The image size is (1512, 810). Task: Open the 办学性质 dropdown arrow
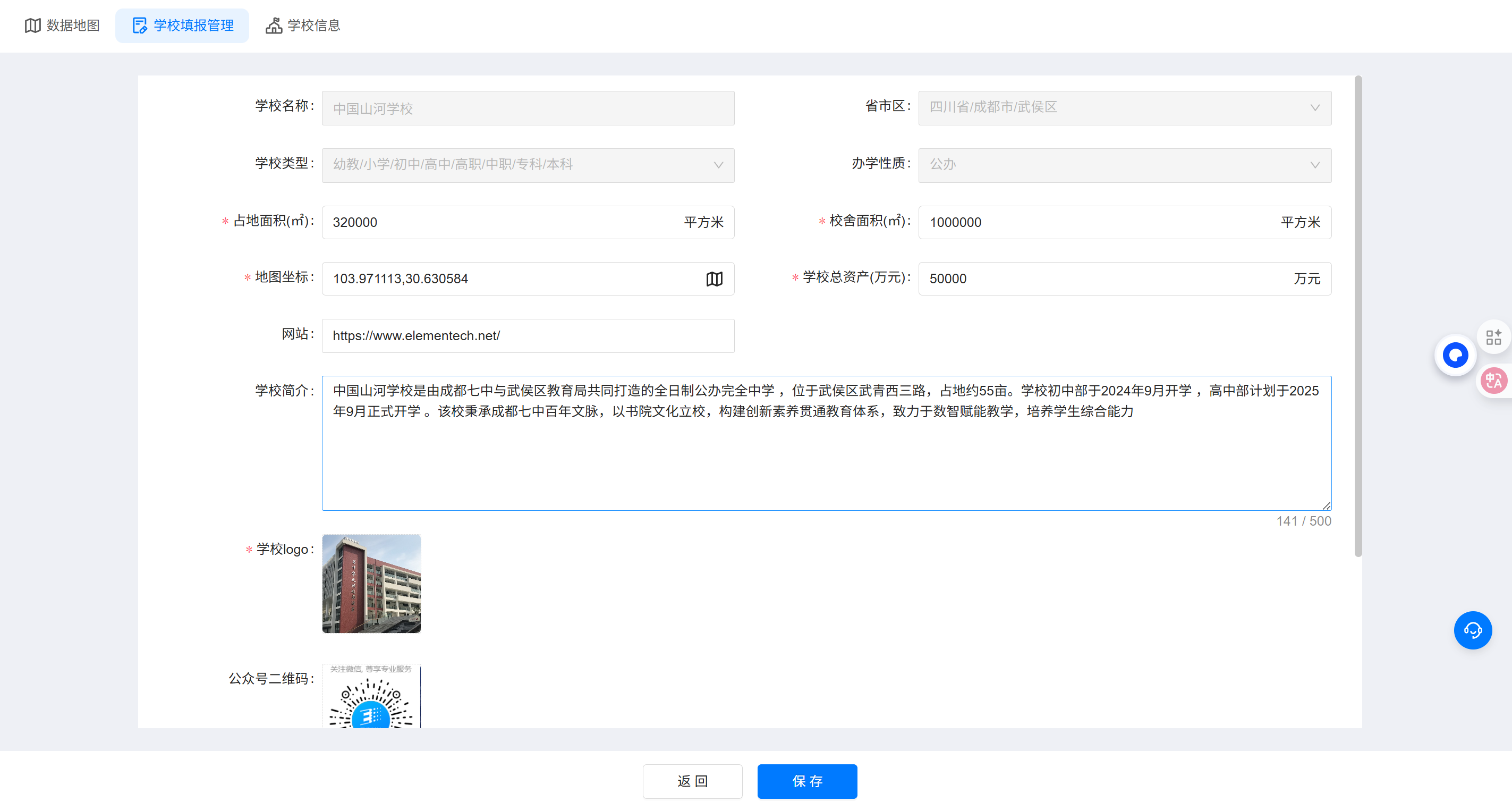[1314, 165]
